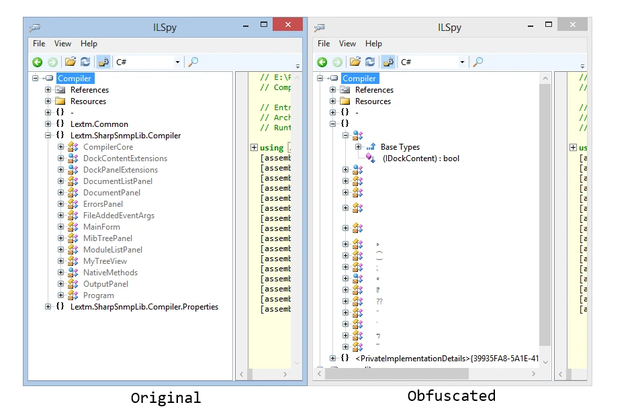Open File menu in Obfuscated ILSpy window

coord(324,44)
